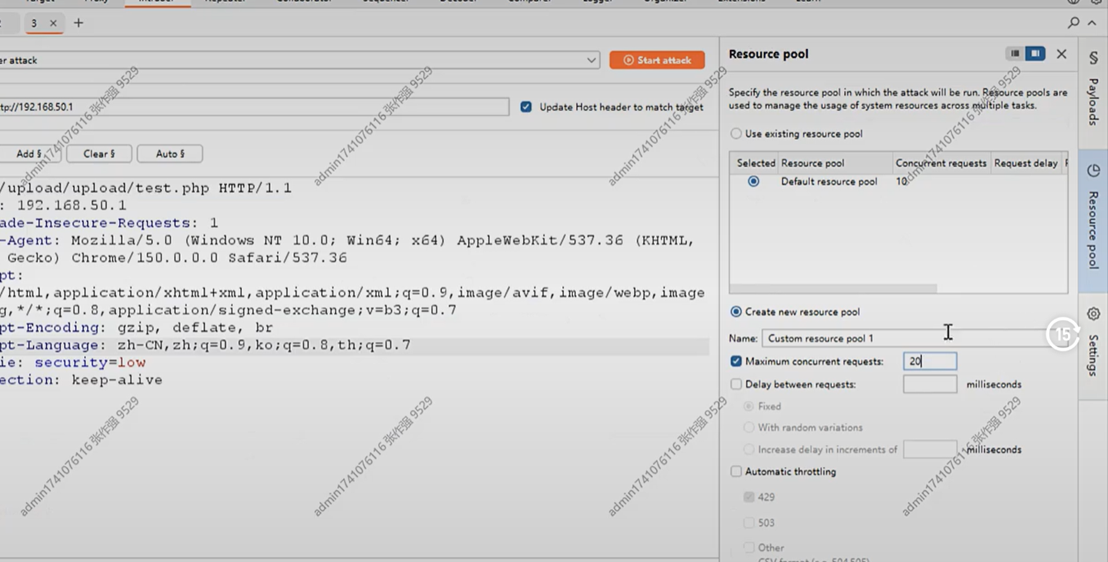Click the delay between requests milliseconds field
The image size is (1108, 562).
tap(930, 385)
